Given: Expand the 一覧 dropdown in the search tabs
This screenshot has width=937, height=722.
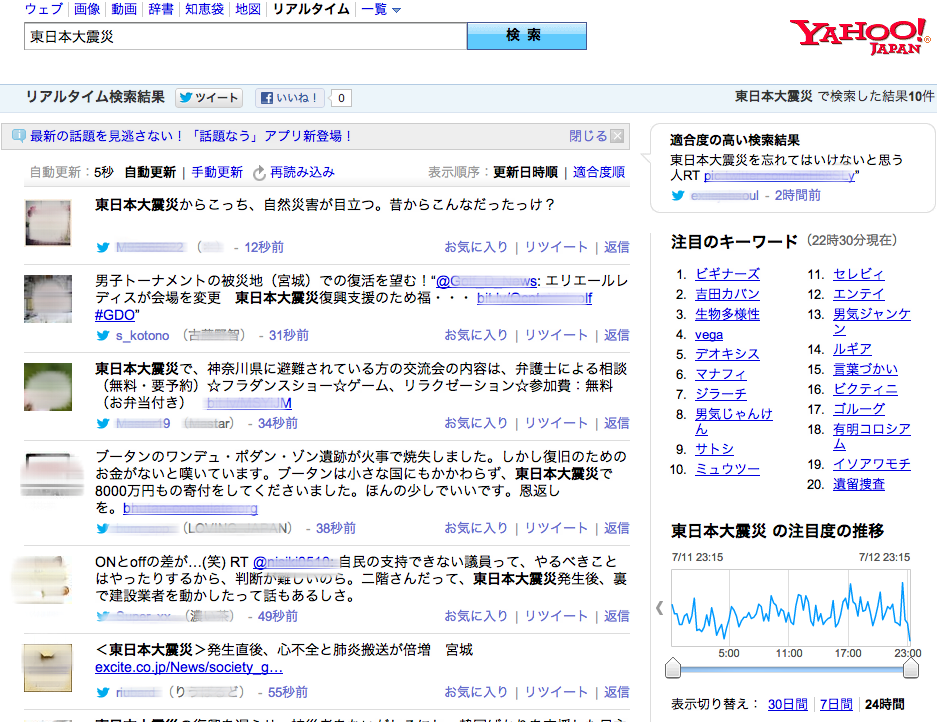Looking at the screenshot, I should 381,9.
